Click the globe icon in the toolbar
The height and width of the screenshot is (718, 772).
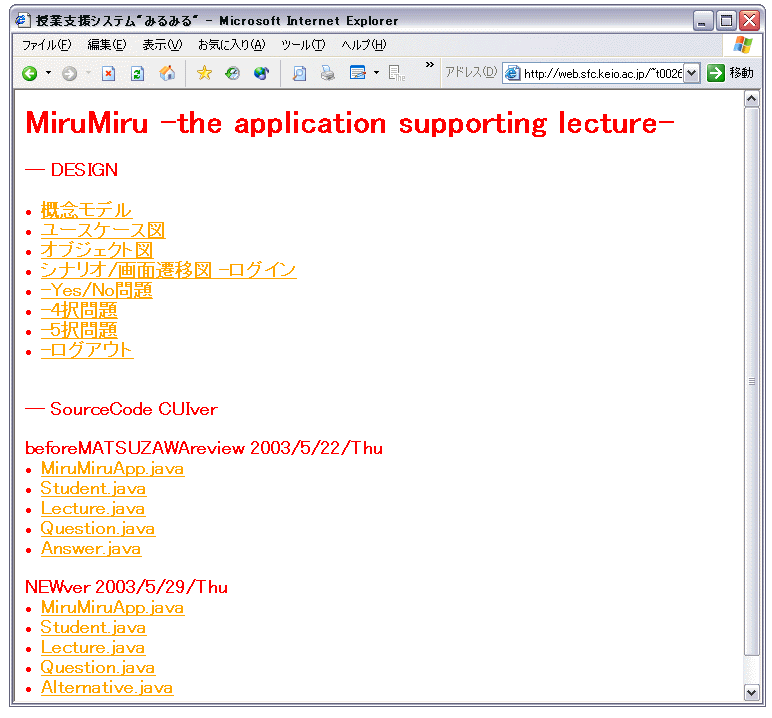pyautogui.click(x=261, y=73)
